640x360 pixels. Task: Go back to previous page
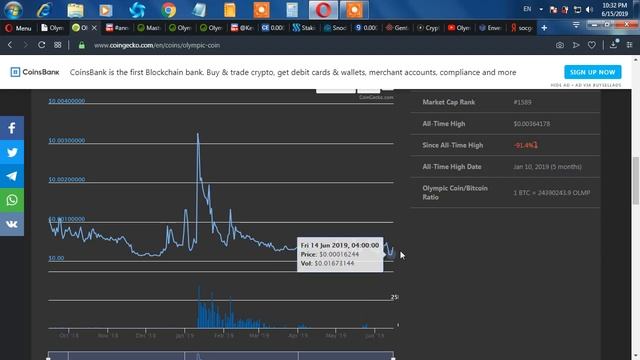(10, 45)
